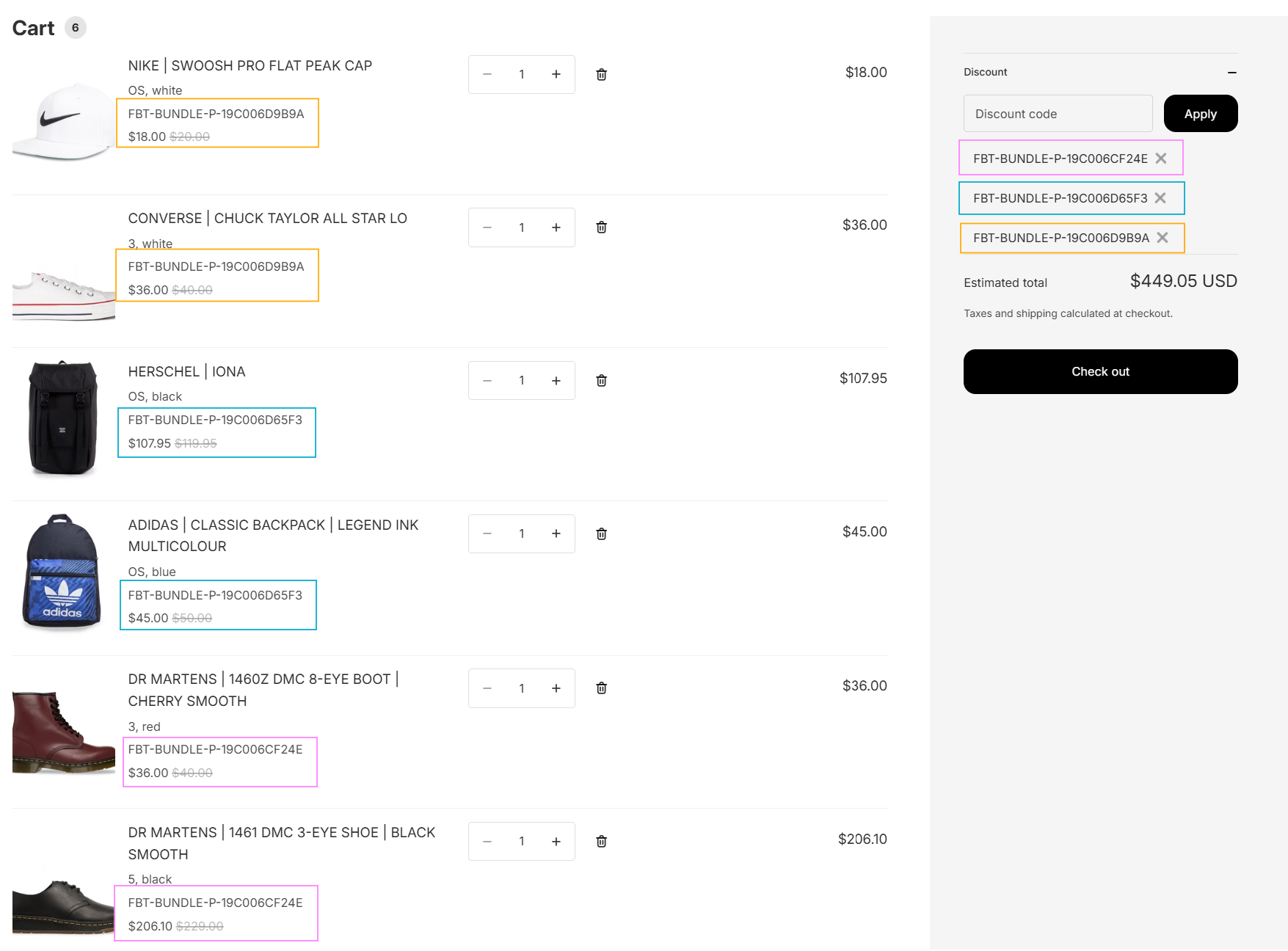
Task: Click the cart item count badge 6
Action: (76, 28)
